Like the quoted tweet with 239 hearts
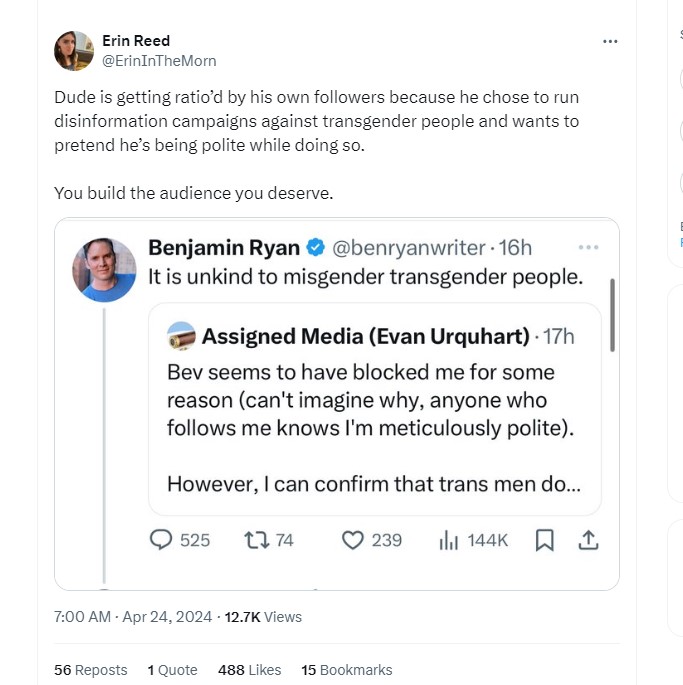The height and width of the screenshot is (685, 683). point(353,540)
